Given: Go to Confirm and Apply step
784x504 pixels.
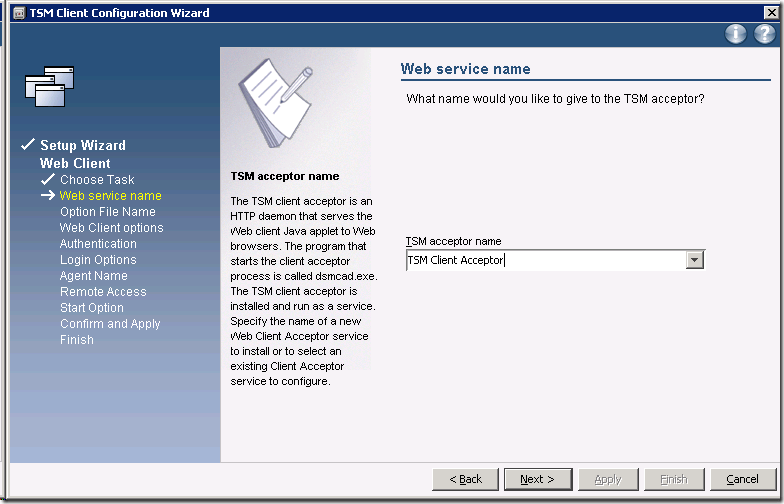Looking at the screenshot, I should [x=110, y=324].
